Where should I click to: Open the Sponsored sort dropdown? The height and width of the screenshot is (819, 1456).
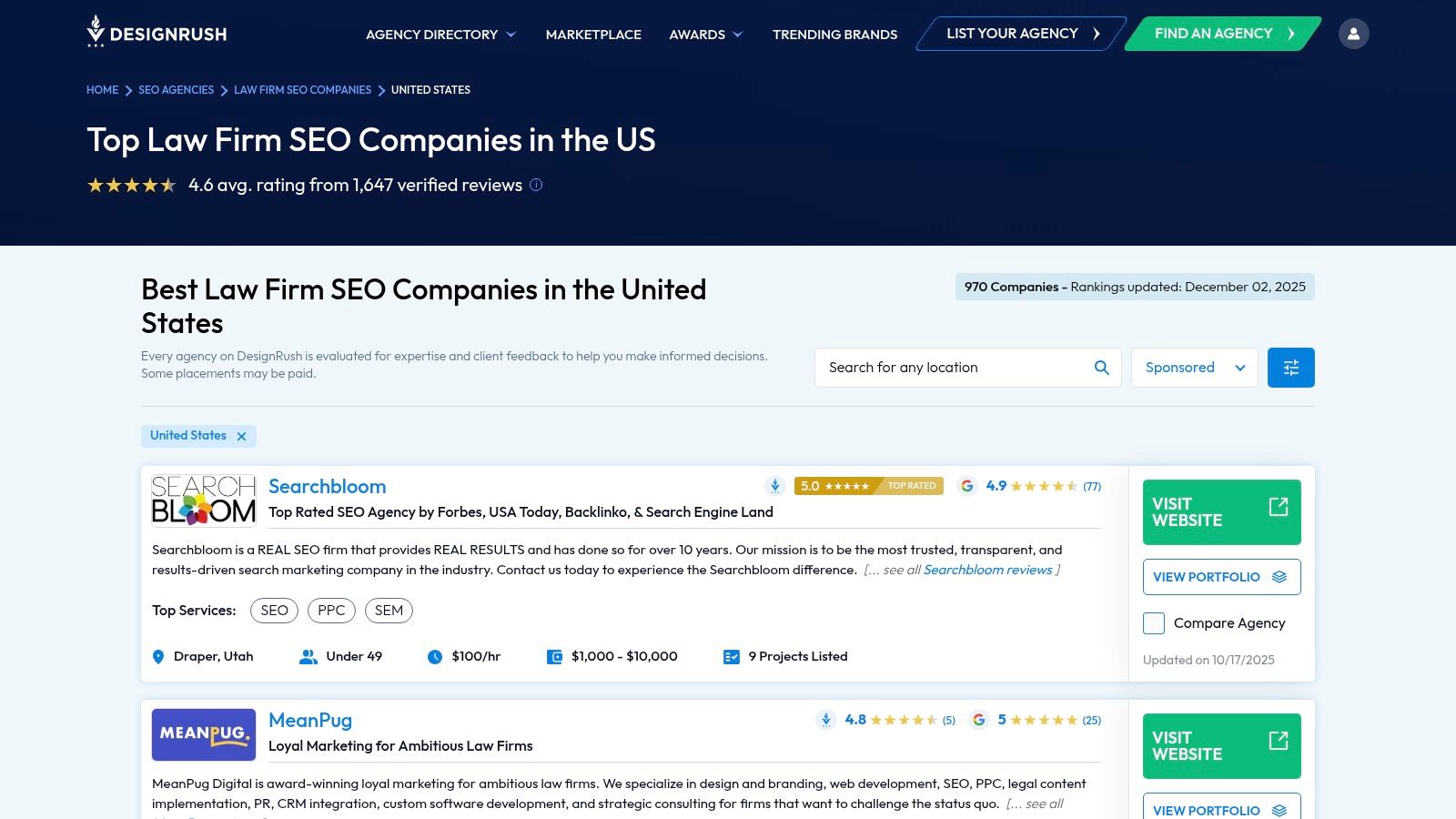(1194, 368)
